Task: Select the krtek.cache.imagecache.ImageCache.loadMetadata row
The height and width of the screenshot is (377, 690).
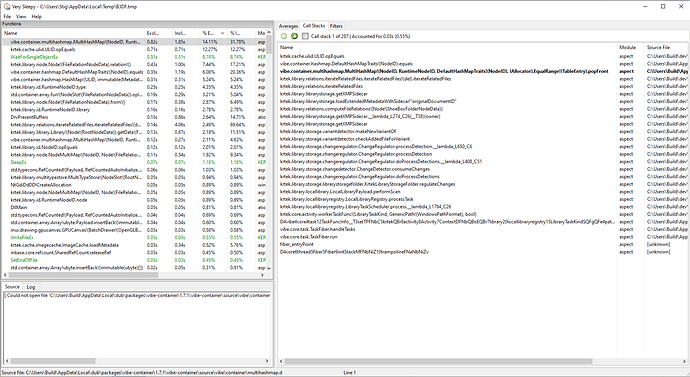Action: click(x=134, y=245)
